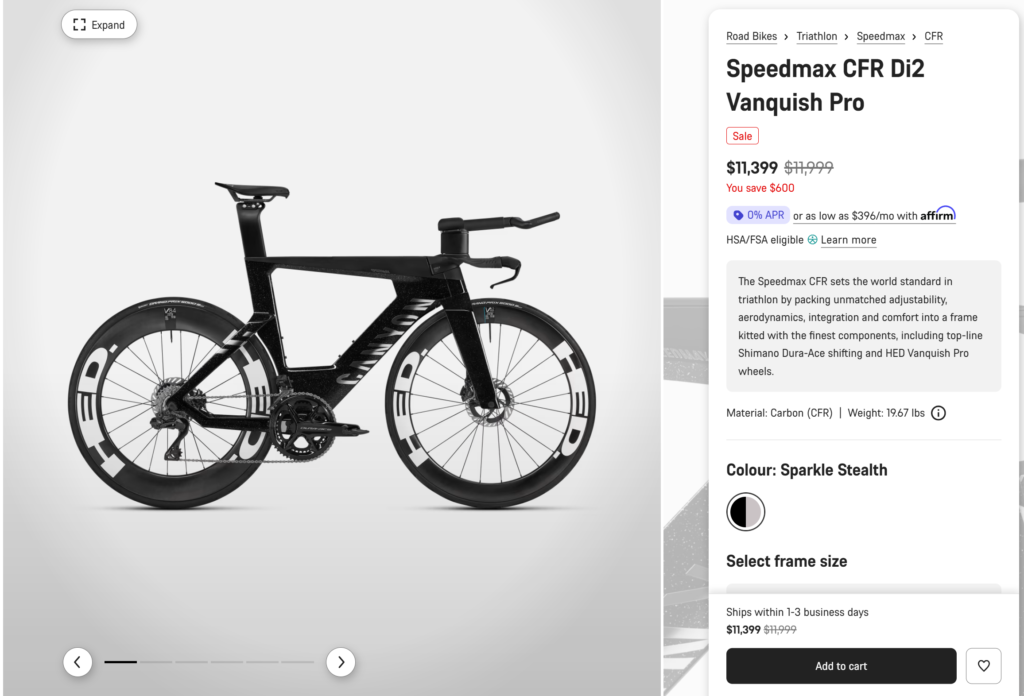Screen dimensions: 1024x696
Task: Jump to the second image slide indicator
Action: coord(156,662)
